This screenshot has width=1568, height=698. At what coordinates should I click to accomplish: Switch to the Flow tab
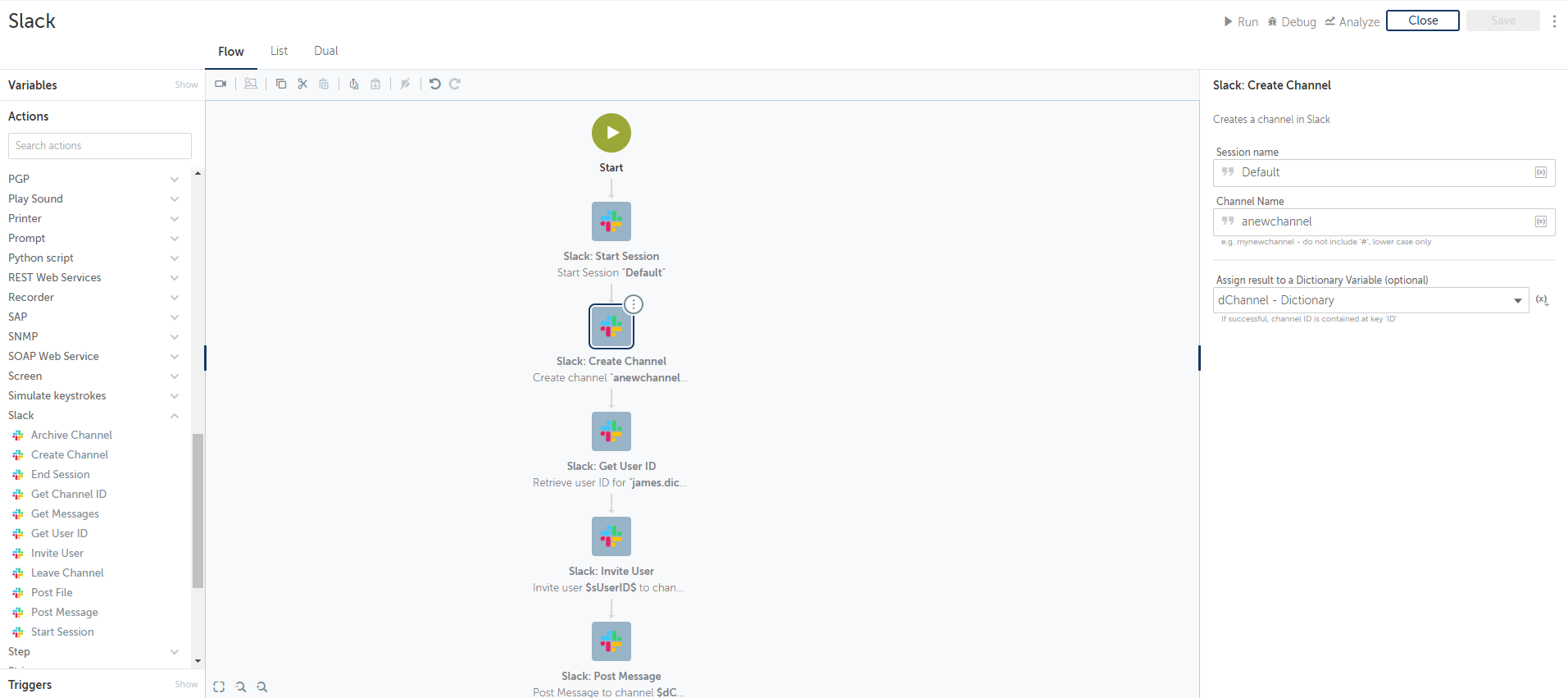pyautogui.click(x=231, y=52)
